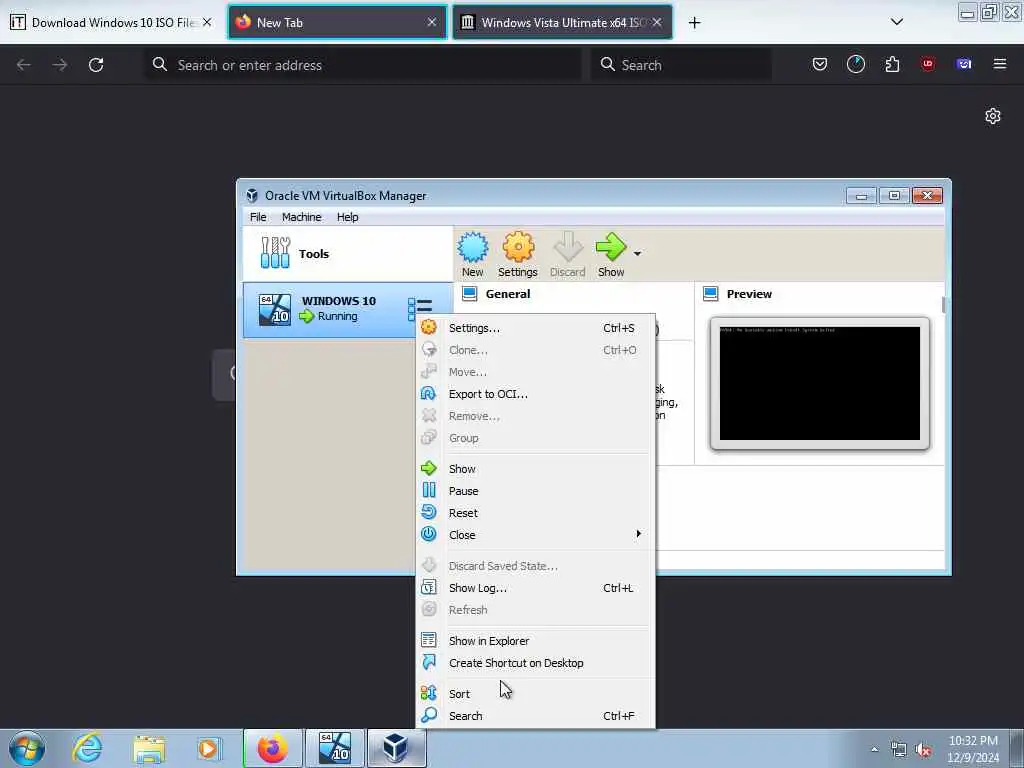Choose Show Log… in the context menu
This screenshot has width=1024, height=768.
point(536,588)
